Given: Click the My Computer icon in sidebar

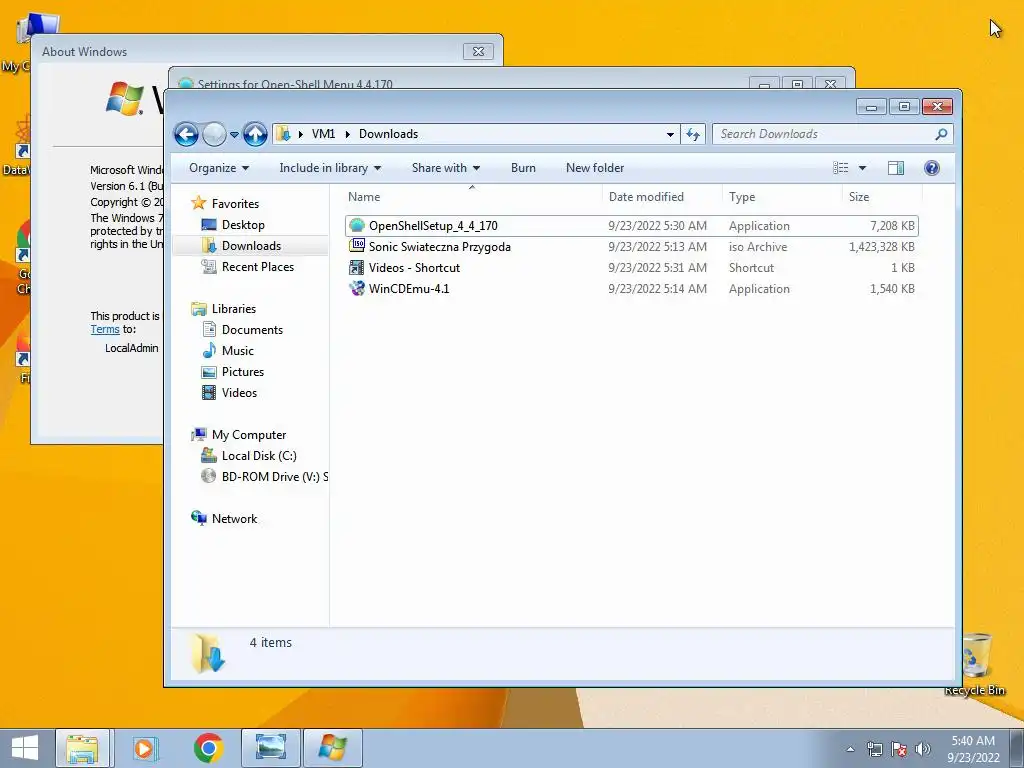Looking at the screenshot, I should click(x=199, y=434).
